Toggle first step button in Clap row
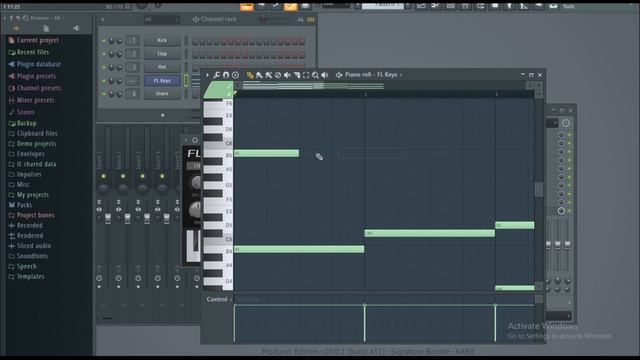Viewport: 640px width, 360px height. 195,54
